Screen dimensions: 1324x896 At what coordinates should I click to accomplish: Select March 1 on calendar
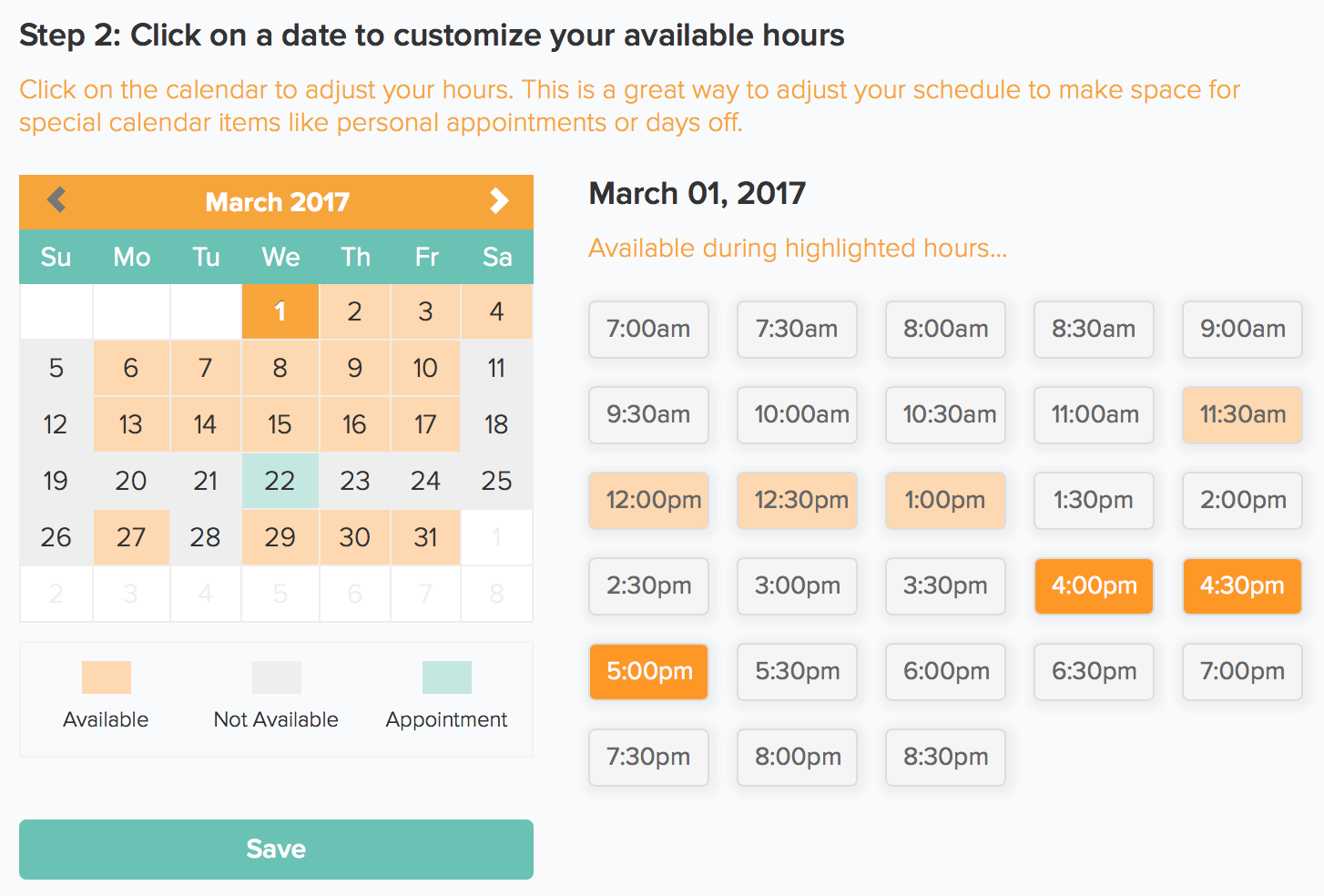(x=280, y=311)
